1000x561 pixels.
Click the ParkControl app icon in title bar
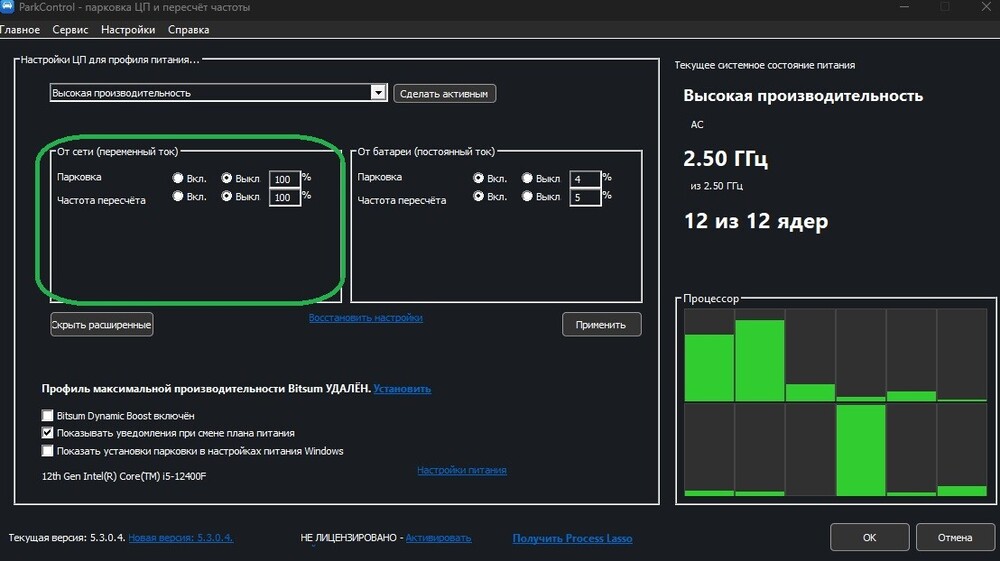click(6, 7)
